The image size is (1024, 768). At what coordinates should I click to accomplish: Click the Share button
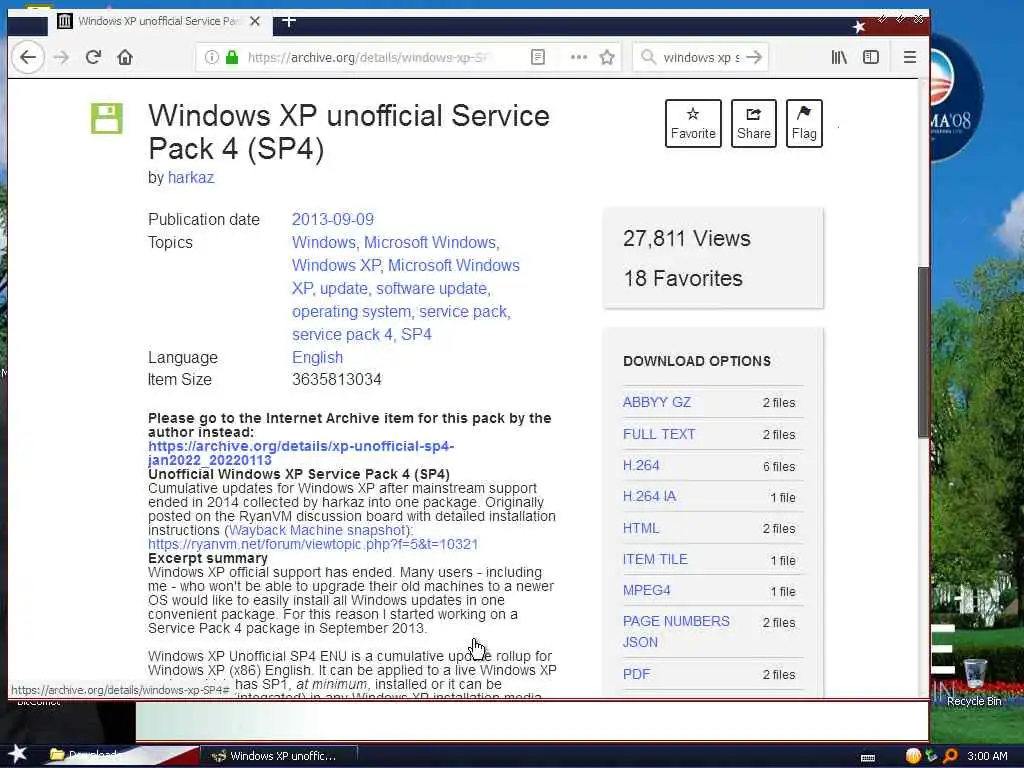click(754, 123)
